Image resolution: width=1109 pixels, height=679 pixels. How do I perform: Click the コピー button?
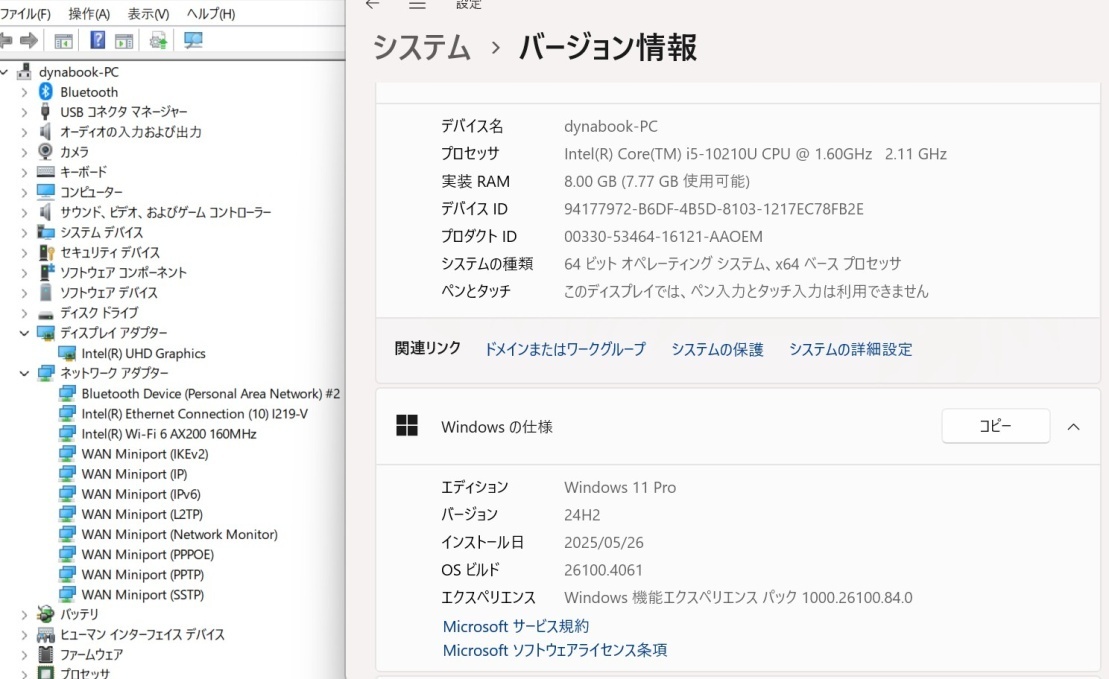tap(995, 426)
